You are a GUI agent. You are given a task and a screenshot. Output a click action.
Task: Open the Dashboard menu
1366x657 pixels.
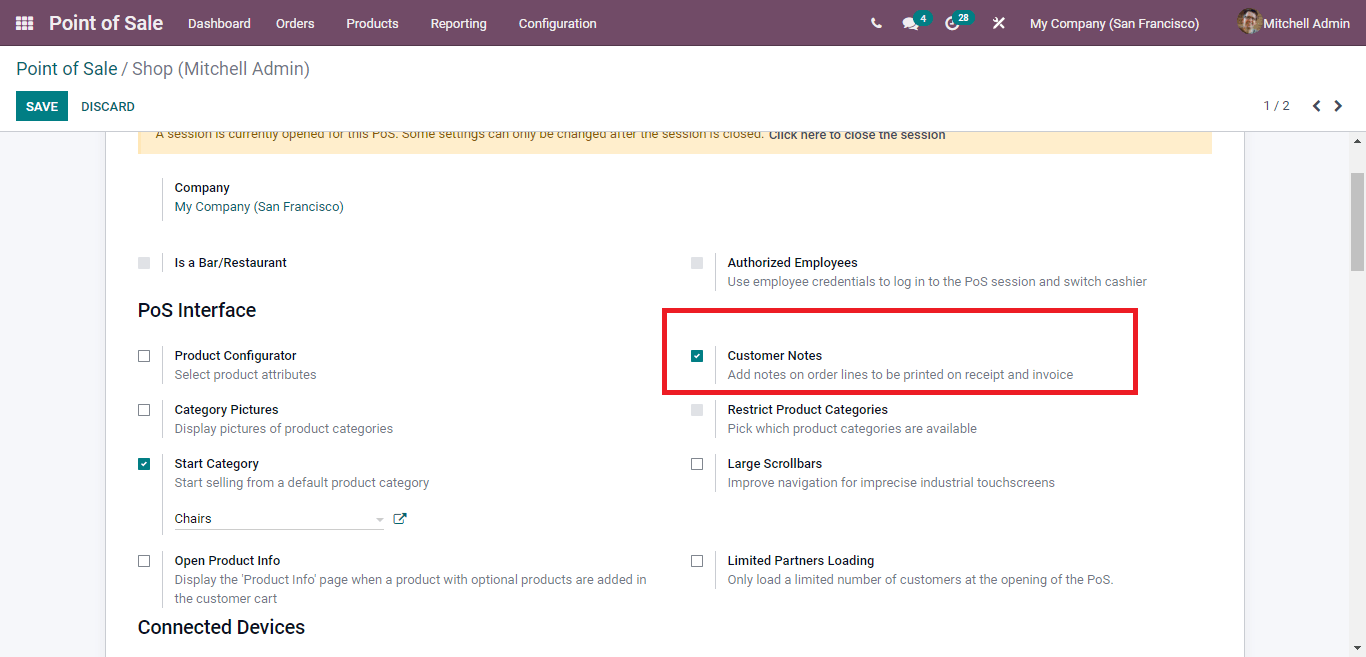pyautogui.click(x=219, y=23)
